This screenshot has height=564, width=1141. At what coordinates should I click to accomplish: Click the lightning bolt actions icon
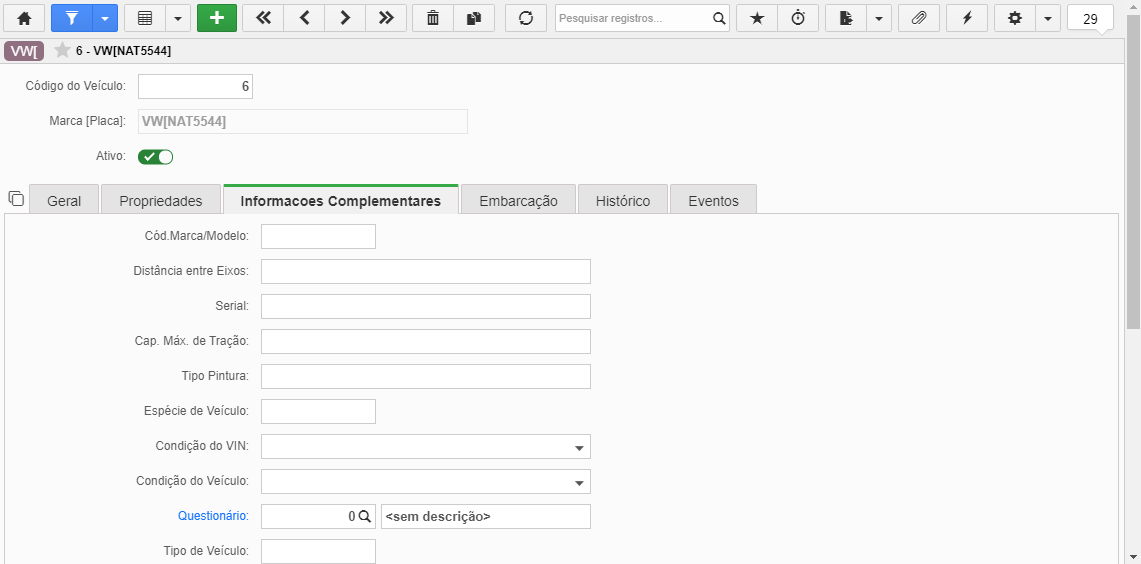point(967,18)
